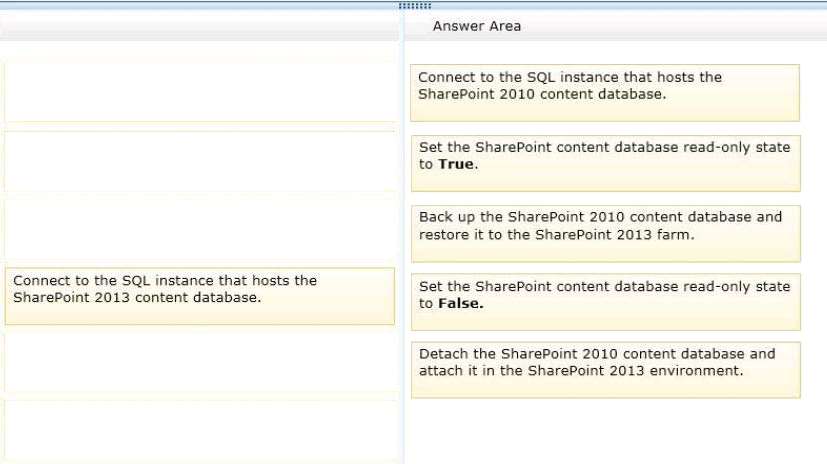827x464 pixels.
Task: Click the bold word False
Action: click(460, 303)
